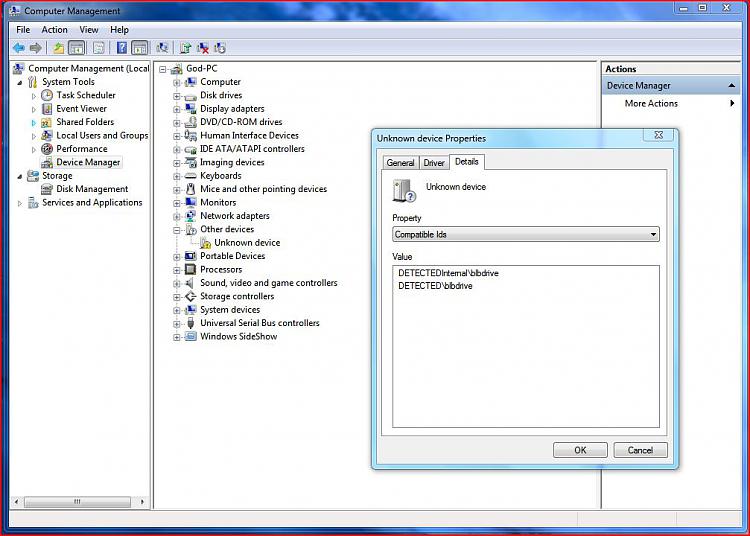Select Disk Management under Storage
Image resolution: width=750 pixels, height=536 pixels.
tap(92, 189)
